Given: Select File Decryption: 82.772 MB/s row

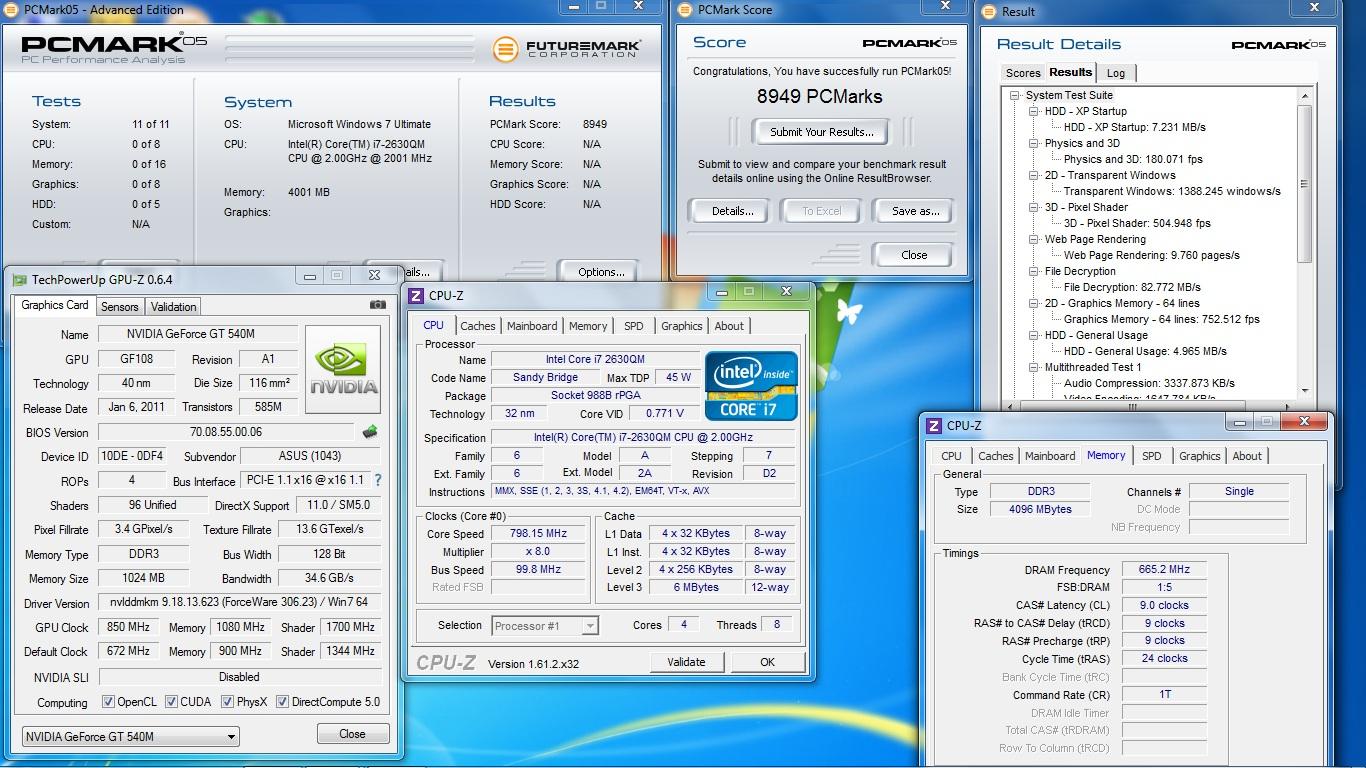Looking at the screenshot, I should [1132, 287].
